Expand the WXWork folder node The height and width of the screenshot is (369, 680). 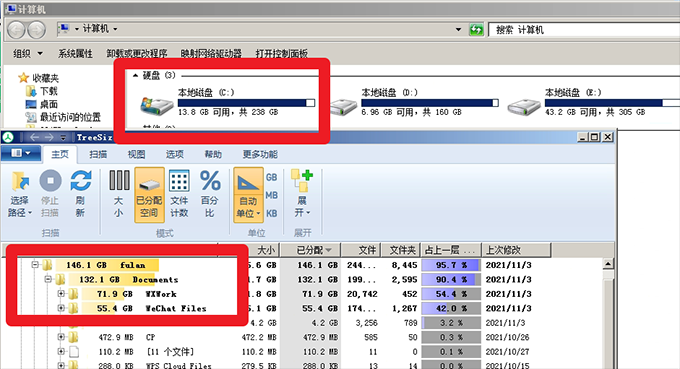click(61, 294)
